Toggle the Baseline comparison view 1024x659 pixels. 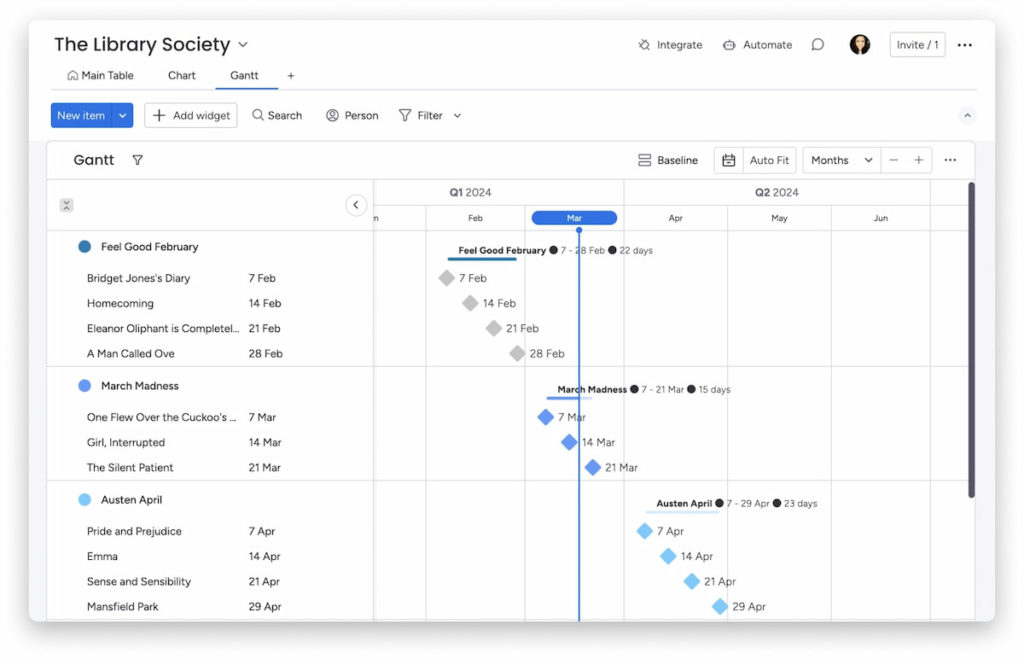[667, 160]
